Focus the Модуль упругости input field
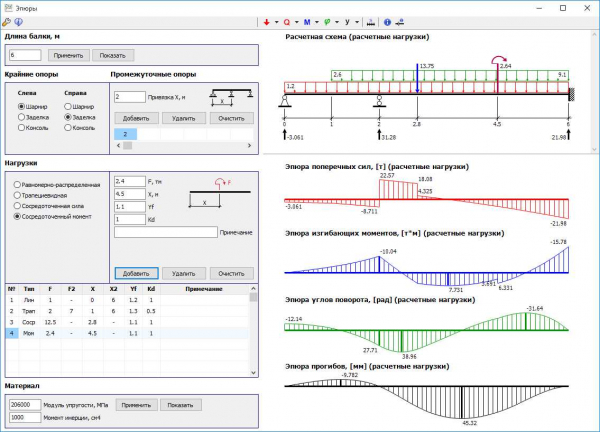The image size is (600, 432). pyautogui.click(x=25, y=405)
